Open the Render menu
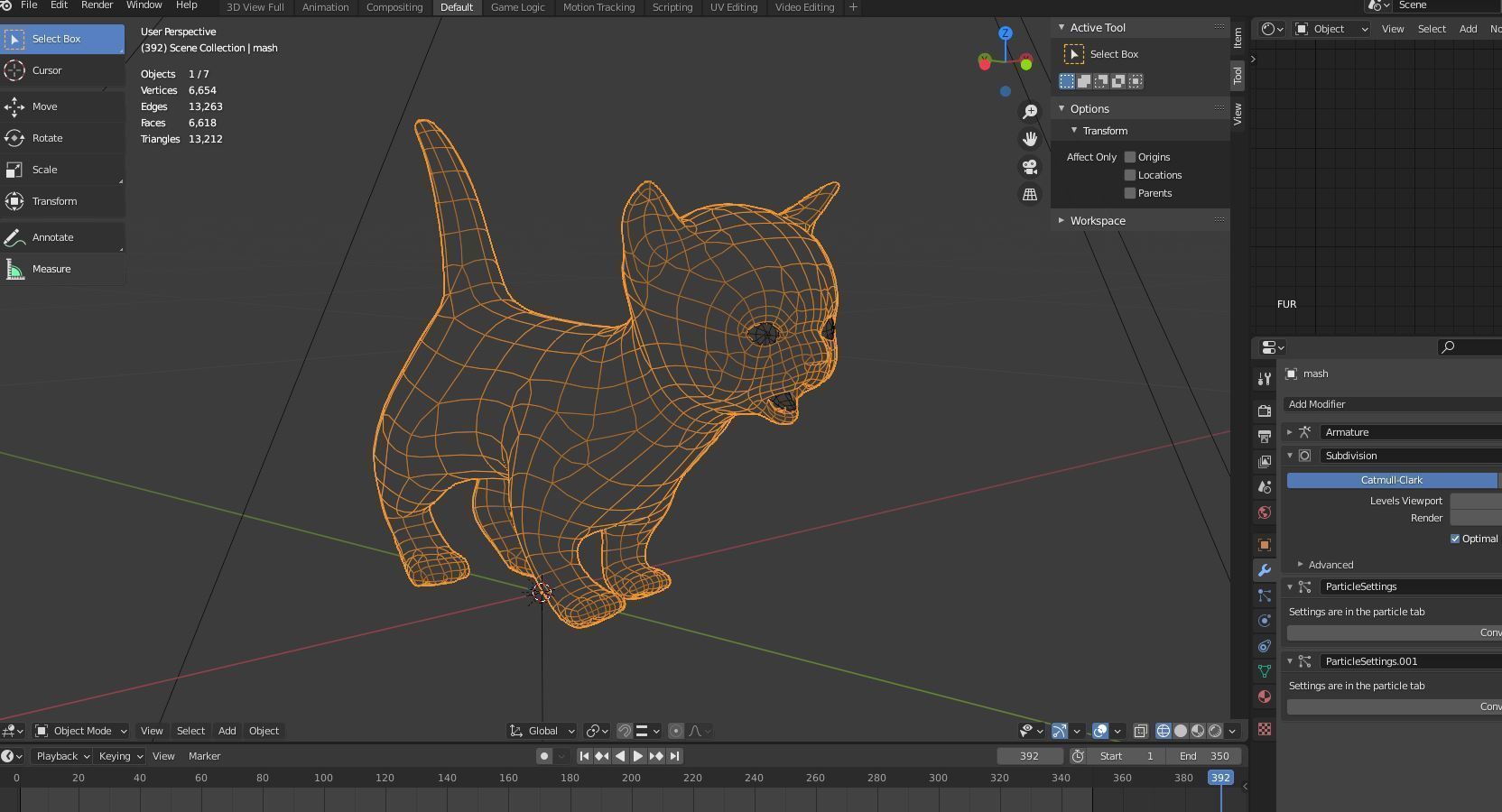 pyautogui.click(x=97, y=5)
